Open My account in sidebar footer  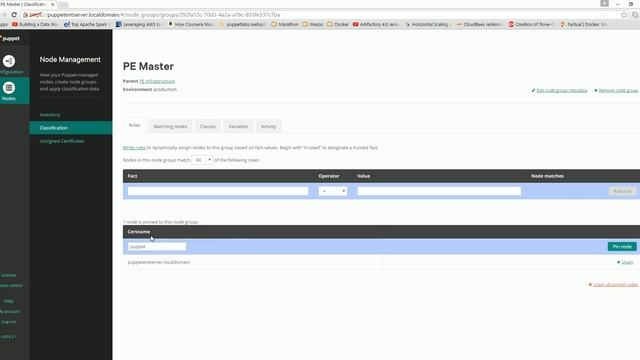pyautogui.click(x=10, y=311)
